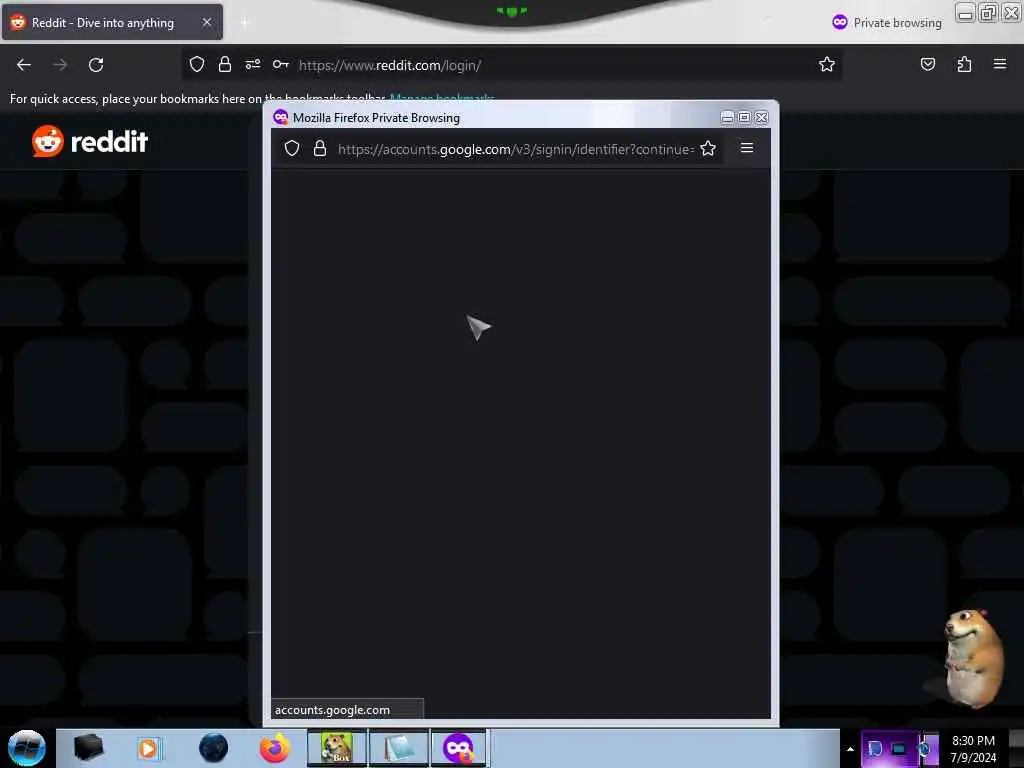Click the padlock icon in Google popup window
This screenshot has width=1024, height=768.
click(319, 148)
